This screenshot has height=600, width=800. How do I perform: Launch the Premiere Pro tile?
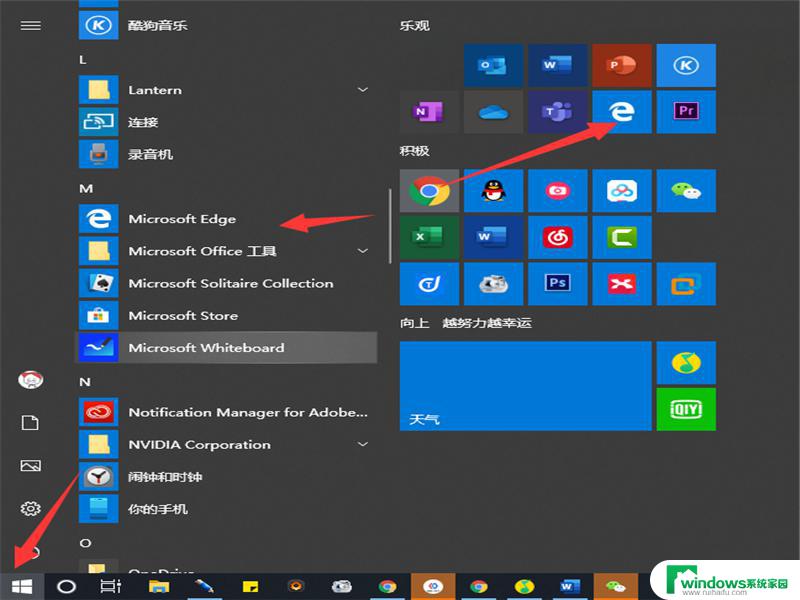[686, 112]
